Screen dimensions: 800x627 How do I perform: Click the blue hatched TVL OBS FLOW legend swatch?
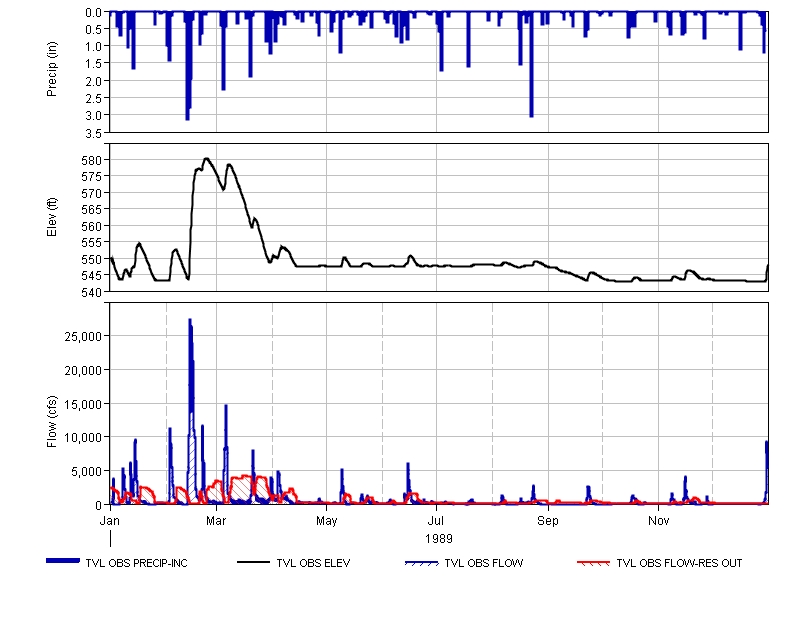click(421, 563)
